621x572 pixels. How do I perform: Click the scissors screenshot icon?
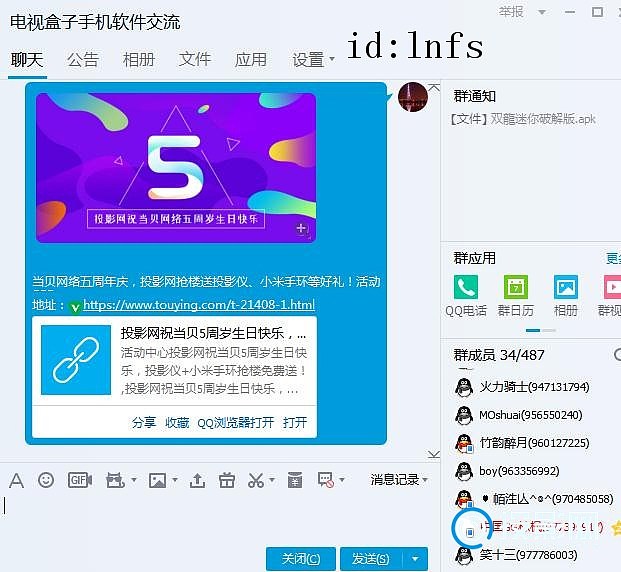click(x=256, y=480)
